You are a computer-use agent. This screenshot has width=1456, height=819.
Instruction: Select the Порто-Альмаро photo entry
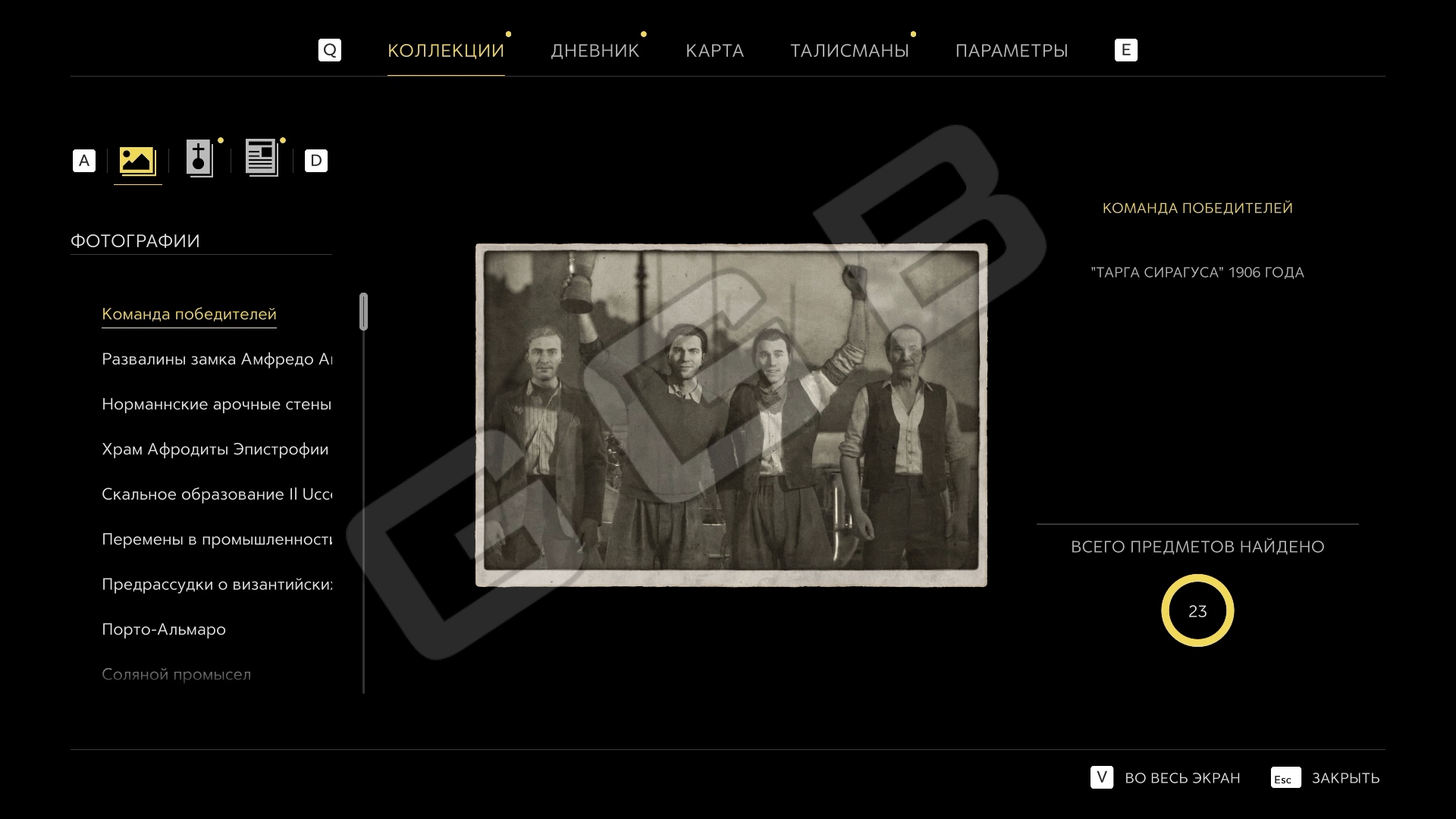point(164,629)
